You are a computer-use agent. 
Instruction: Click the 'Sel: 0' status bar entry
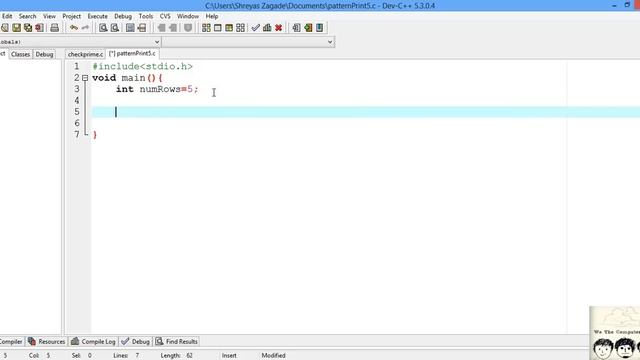(x=82, y=356)
